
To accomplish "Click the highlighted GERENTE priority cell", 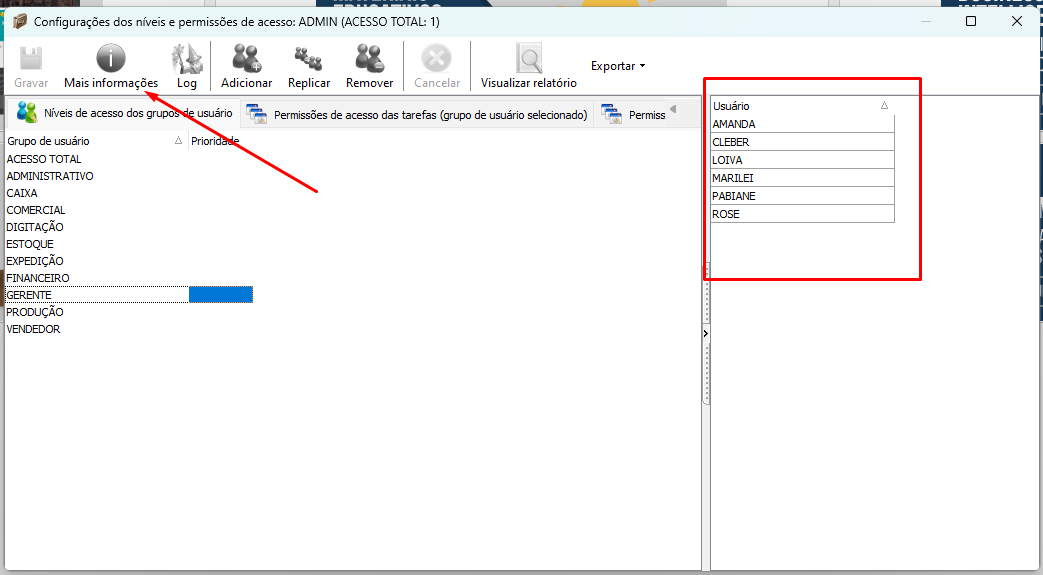I will pos(221,295).
